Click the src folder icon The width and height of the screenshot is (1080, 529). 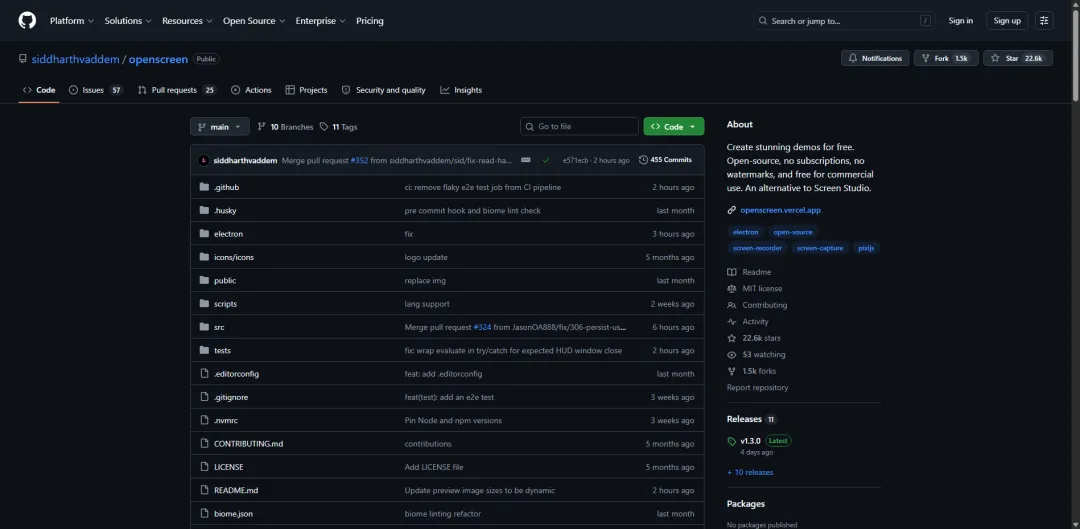coord(204,327)
